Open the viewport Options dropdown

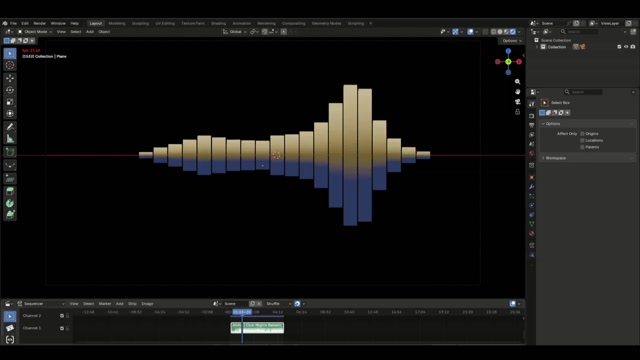point(512,41)
